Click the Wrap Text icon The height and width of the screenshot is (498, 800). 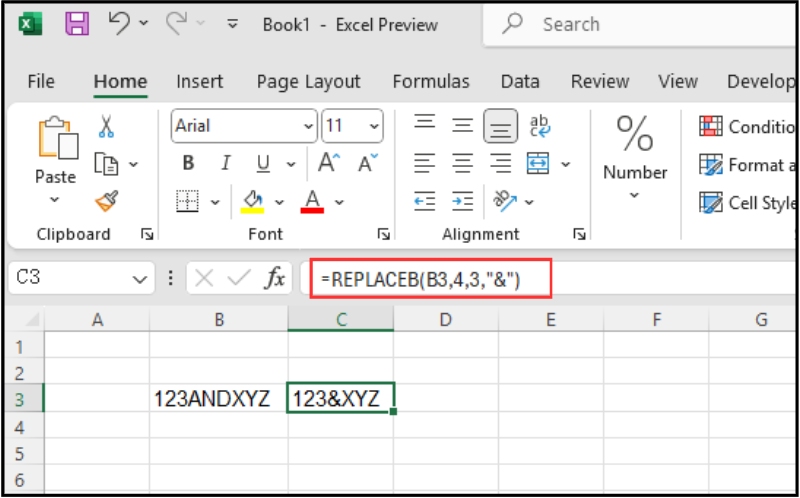pos(540,126)
